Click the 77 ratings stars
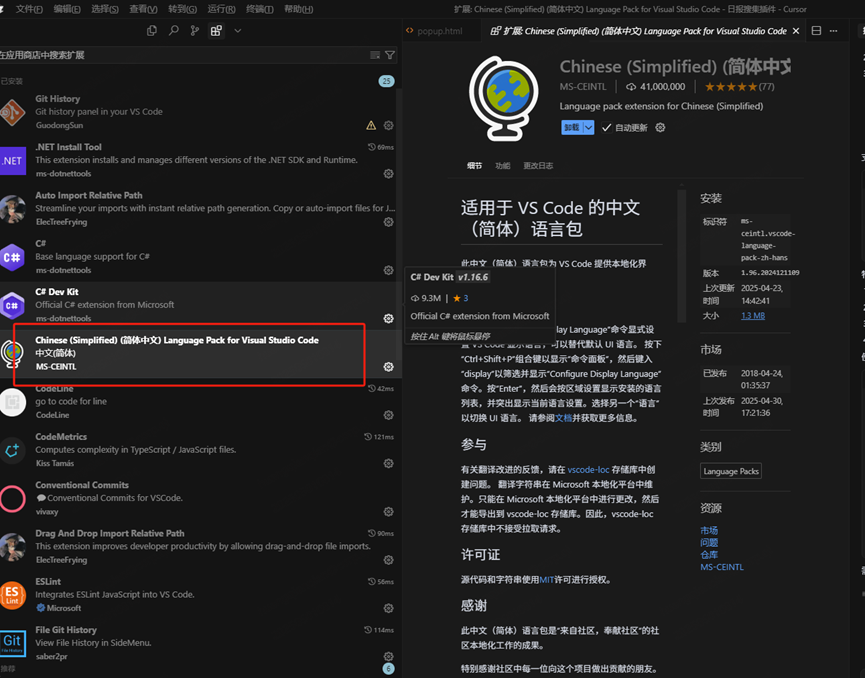Screen dimensions: 865x678 pos(739,87)
